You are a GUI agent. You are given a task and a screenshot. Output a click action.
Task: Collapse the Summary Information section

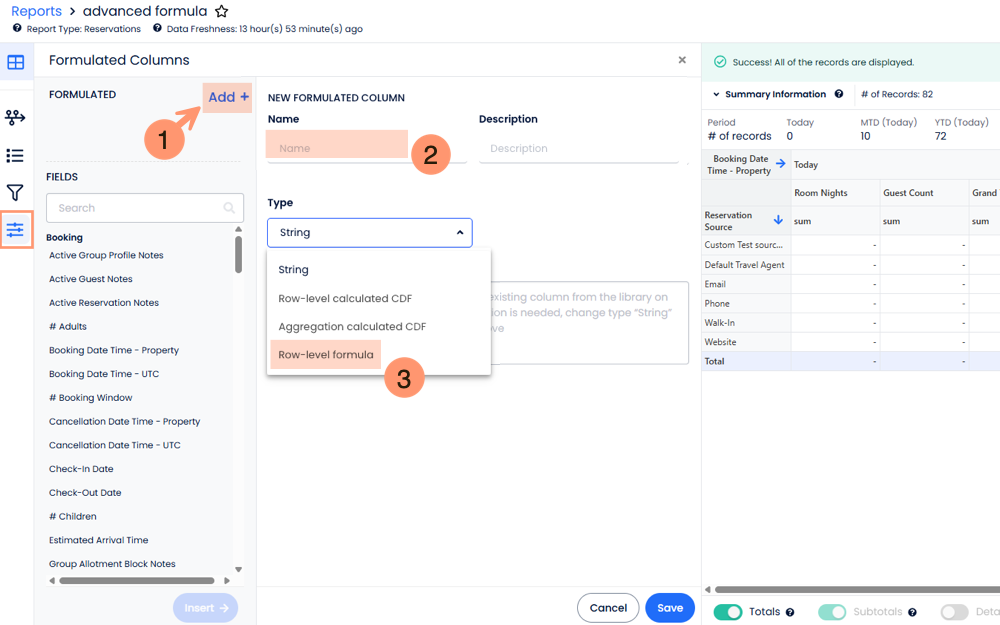[717, 95]
